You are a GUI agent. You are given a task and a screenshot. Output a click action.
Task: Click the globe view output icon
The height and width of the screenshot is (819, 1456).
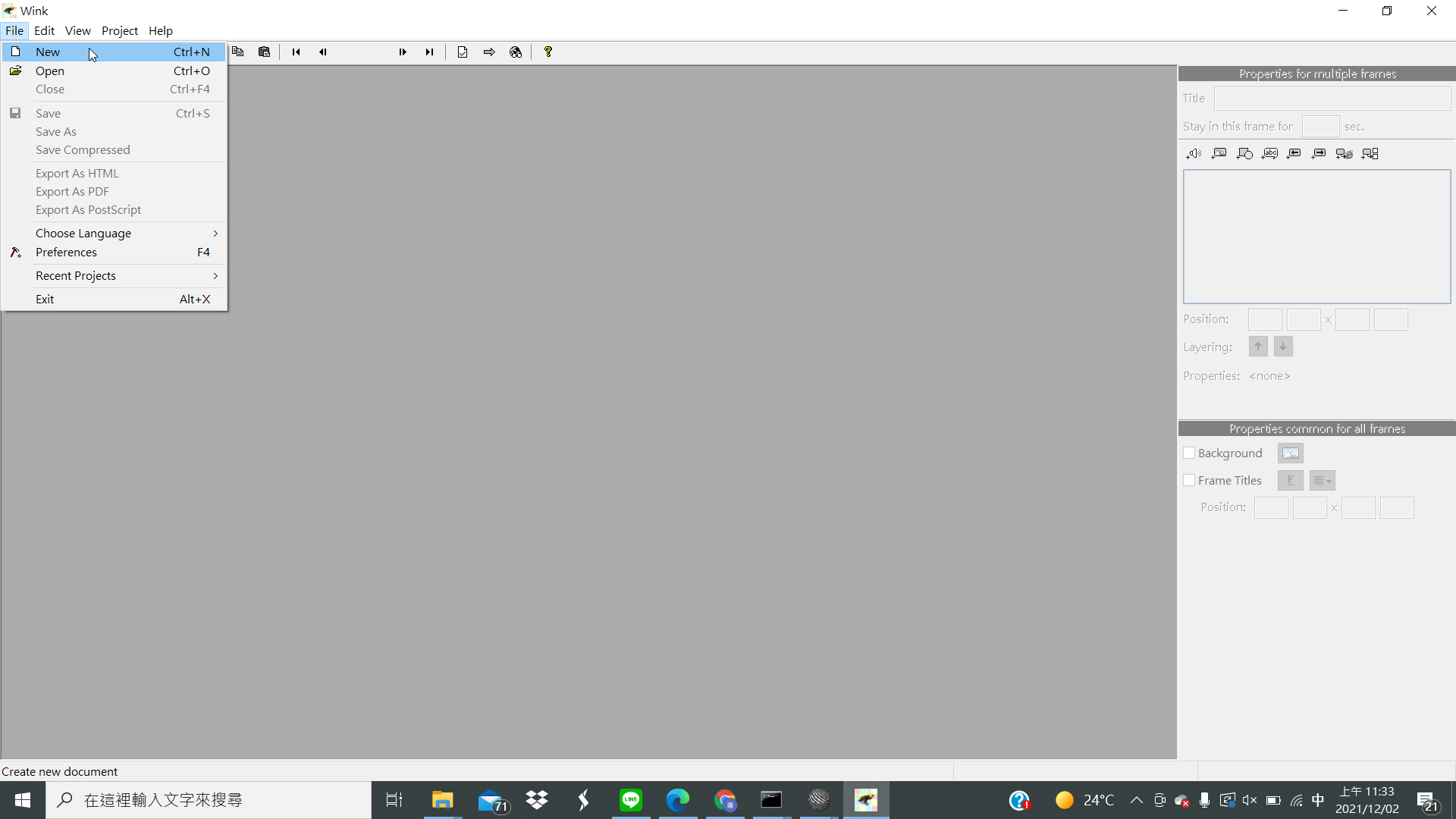coord(516,52)
